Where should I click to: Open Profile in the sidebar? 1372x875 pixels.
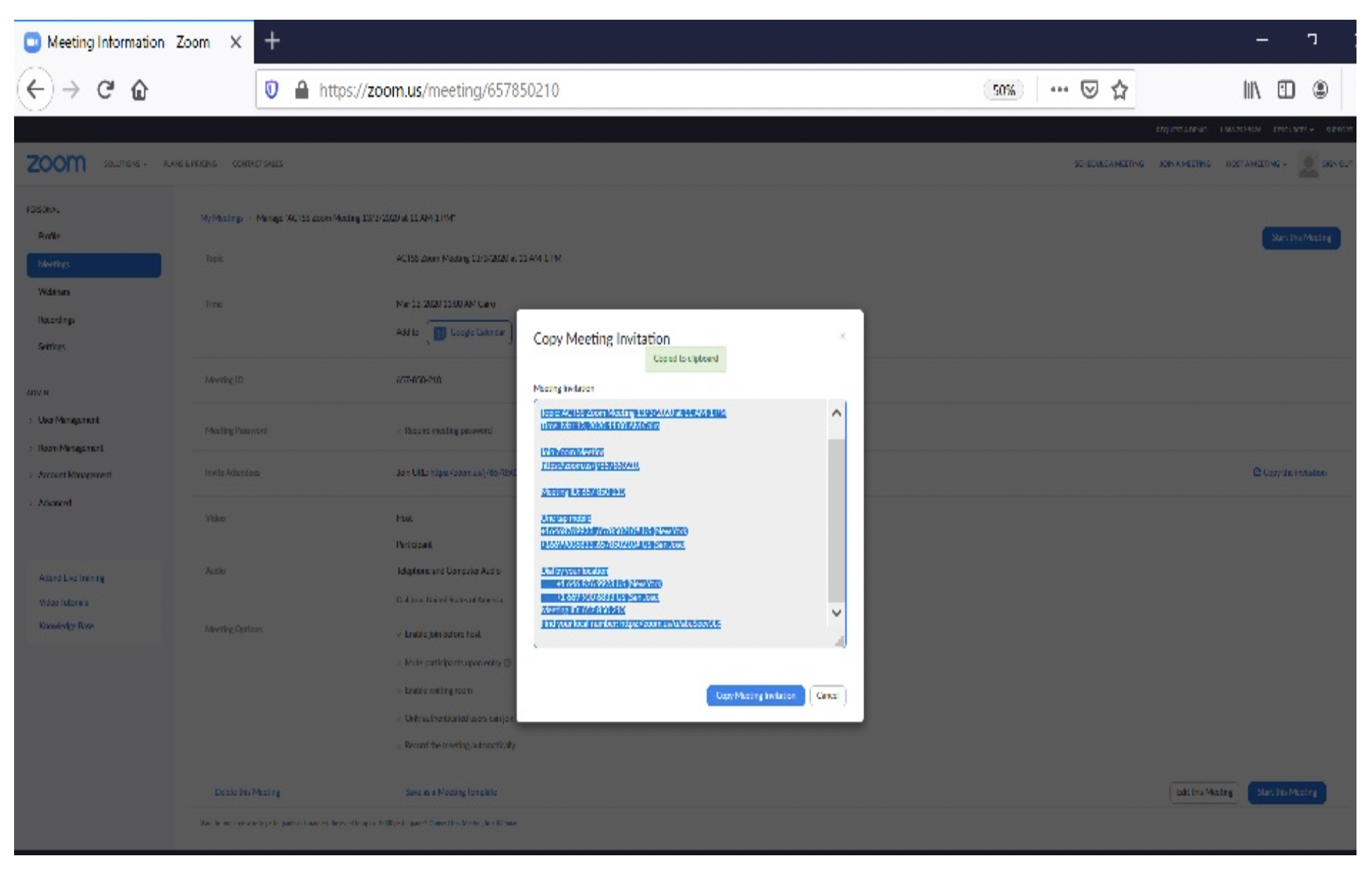[x=49, y=236]
